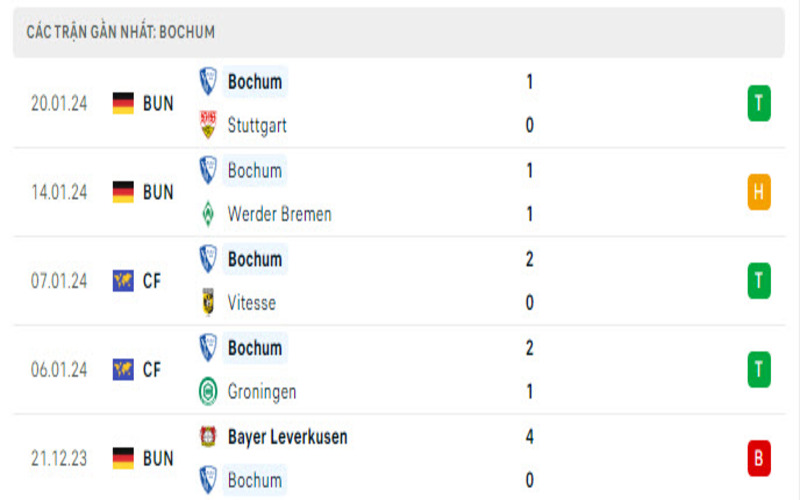Click green T badge for Vitesse match

759,281
